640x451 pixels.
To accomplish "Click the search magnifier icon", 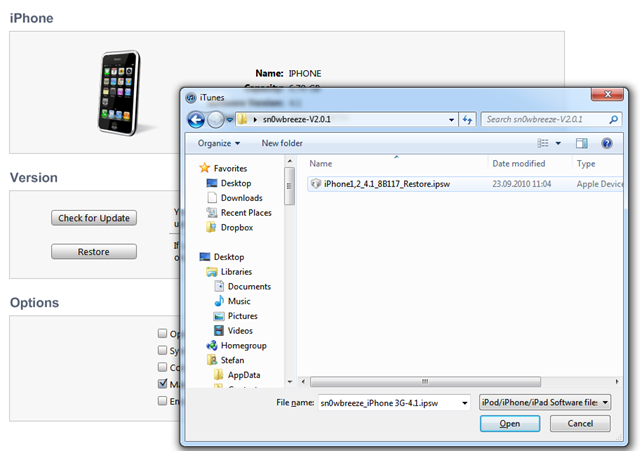I will coord(613,120).
